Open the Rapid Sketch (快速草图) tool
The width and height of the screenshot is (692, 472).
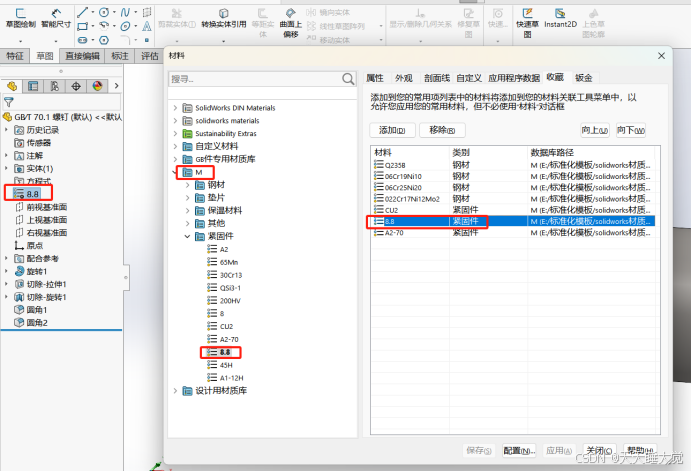(x=527, y=23)
